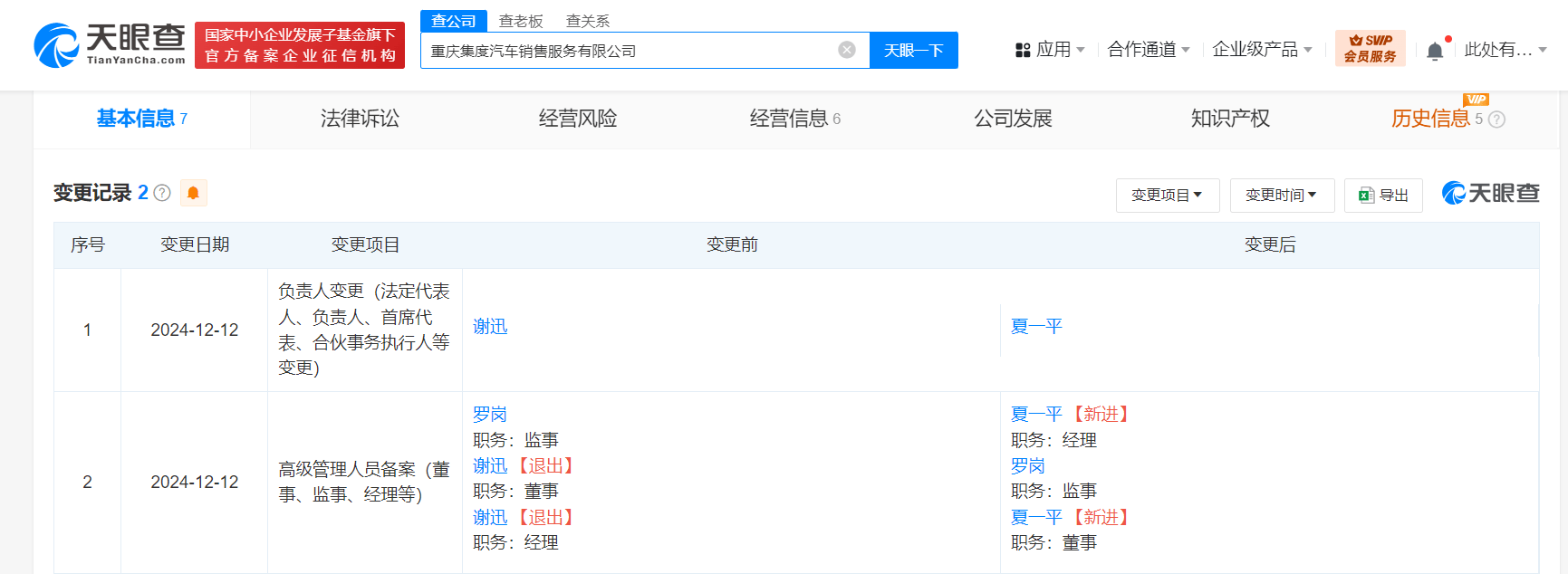The width and height of the screenshot is (1568, 574).
Task: Select the 查老板 search tab
Action: coord(521,21)
